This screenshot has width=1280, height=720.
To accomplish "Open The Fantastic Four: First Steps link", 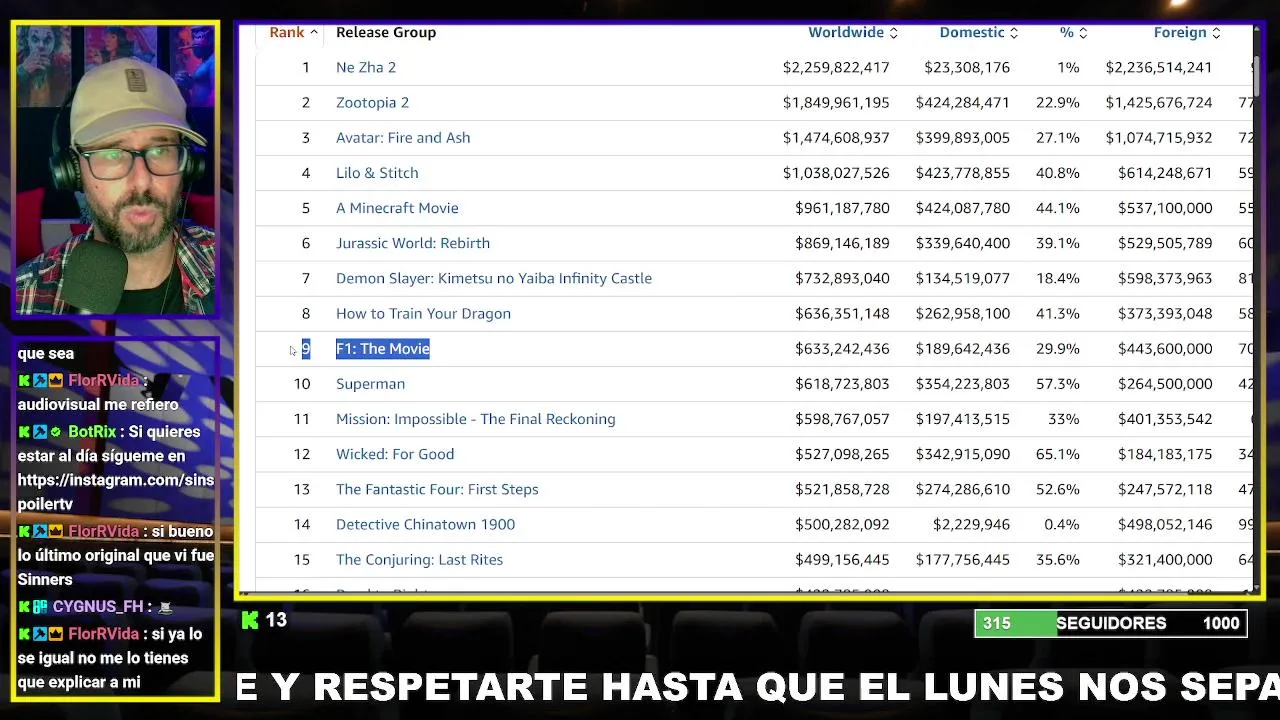I will tap(437, 489).
